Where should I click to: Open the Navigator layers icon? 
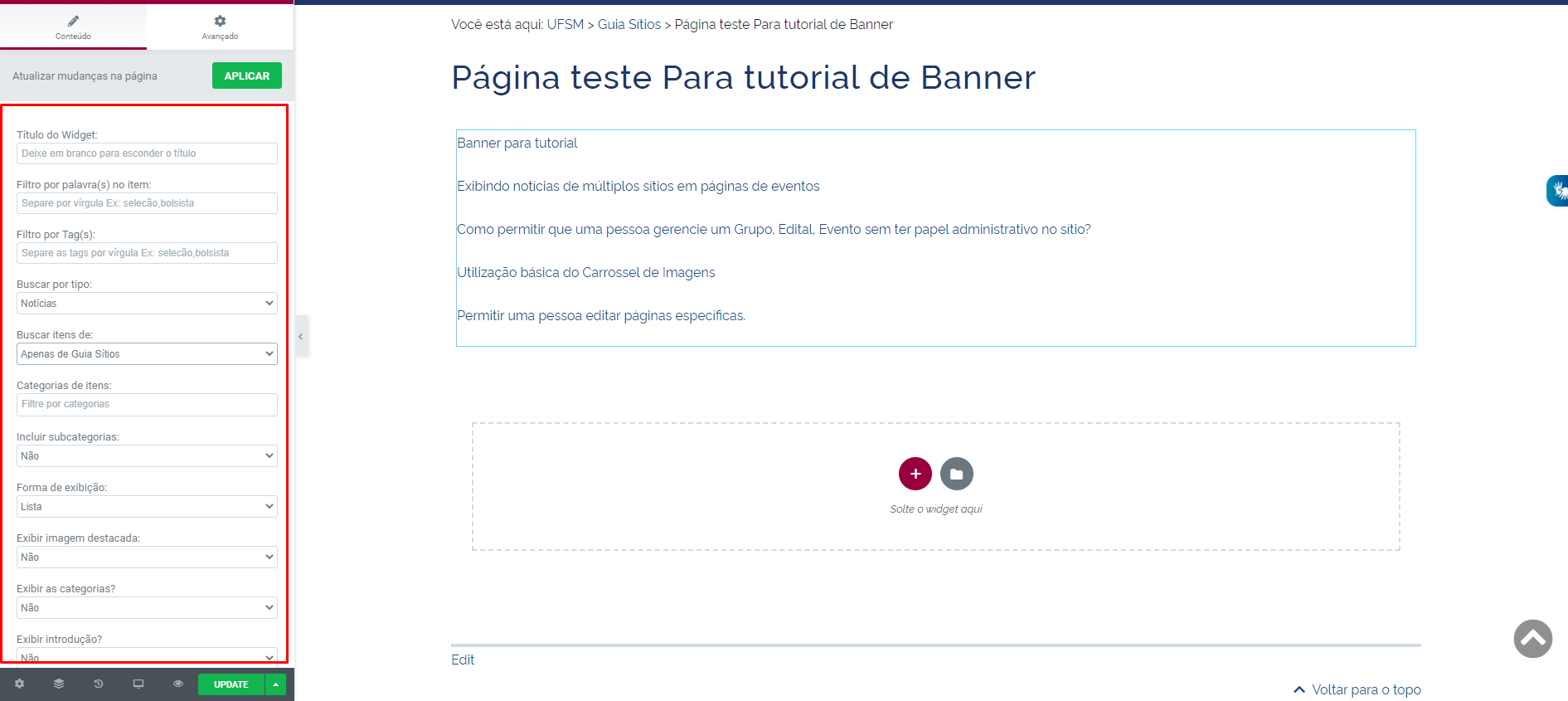59,684
